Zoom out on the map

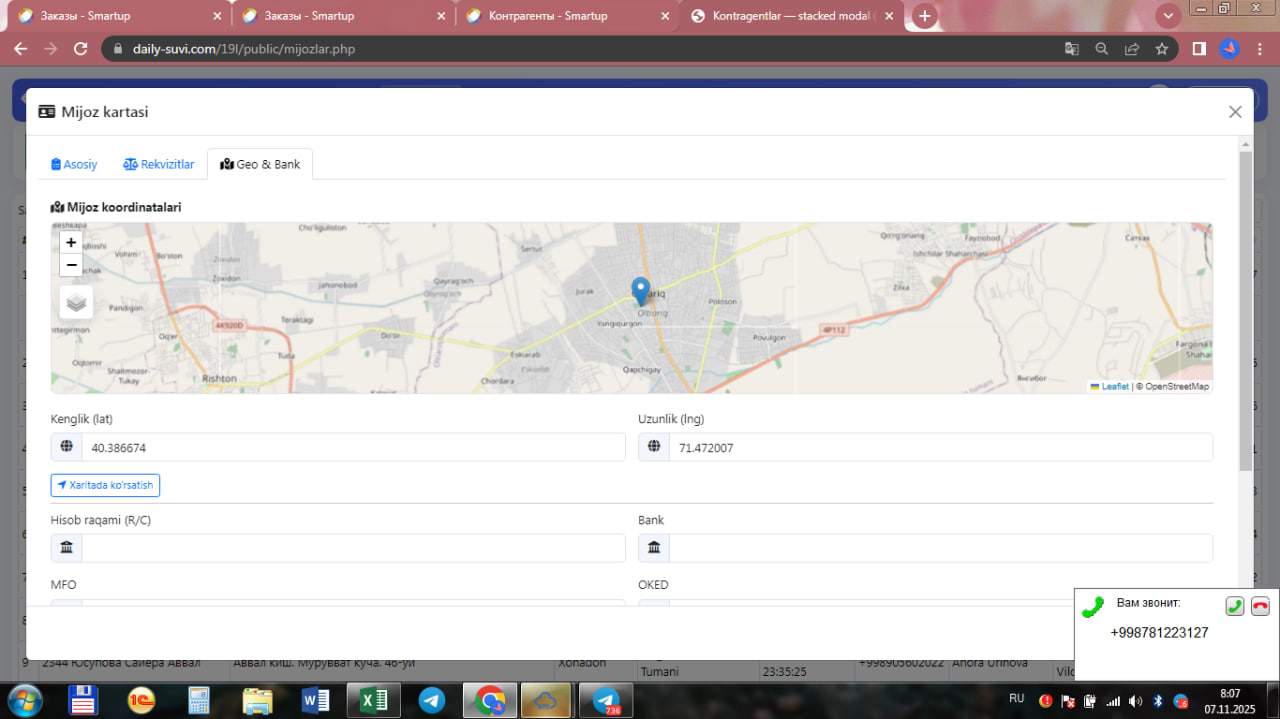click(x=71, y=265)
